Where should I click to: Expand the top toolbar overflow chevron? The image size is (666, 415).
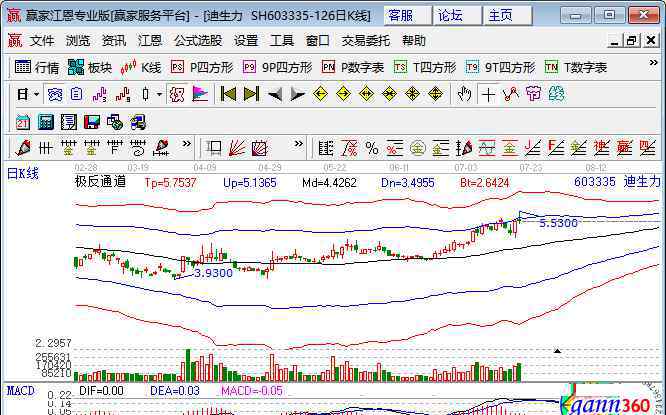pyautogui.click(x=653, y=63)
